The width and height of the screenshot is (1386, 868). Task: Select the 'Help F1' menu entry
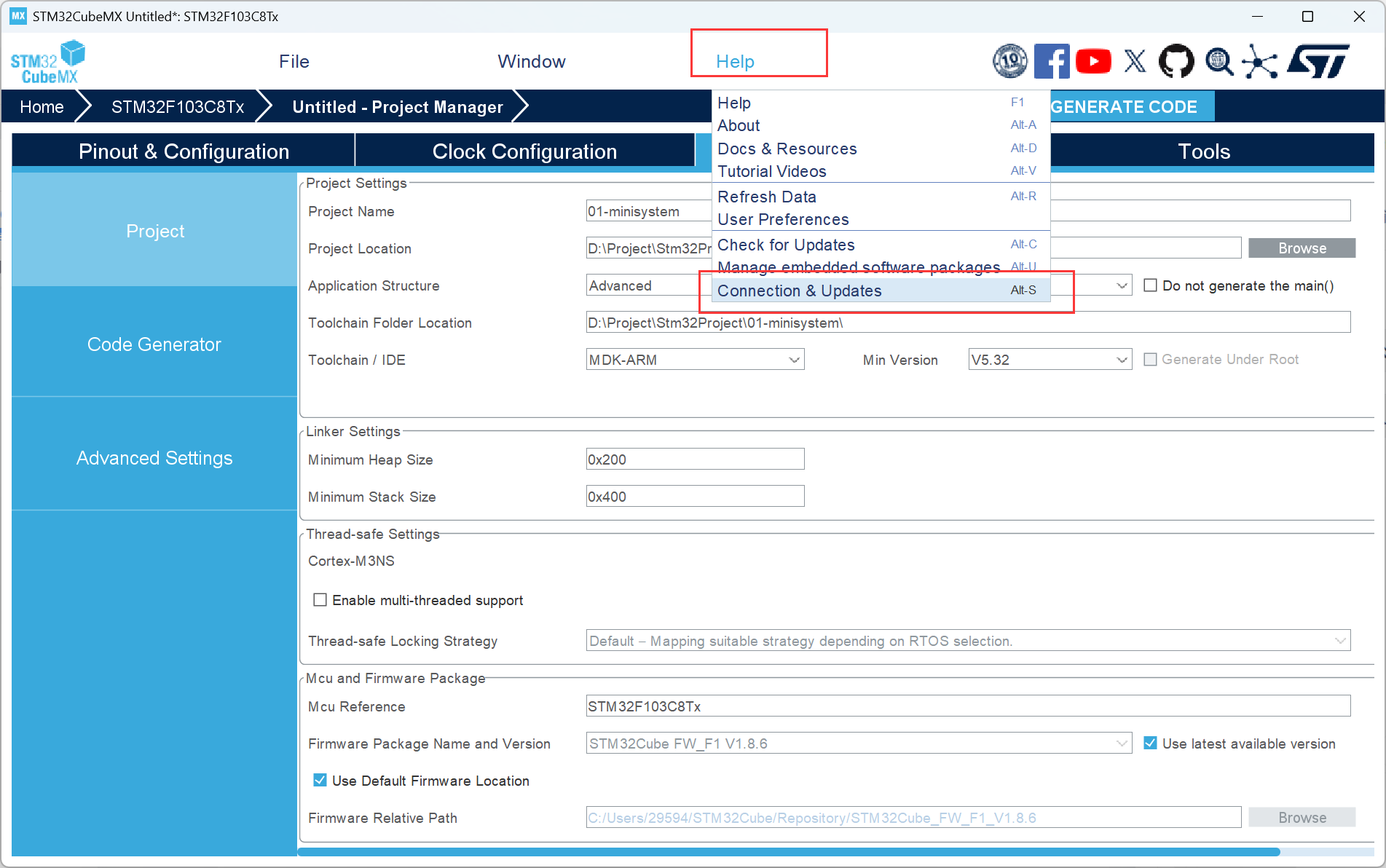881,103
